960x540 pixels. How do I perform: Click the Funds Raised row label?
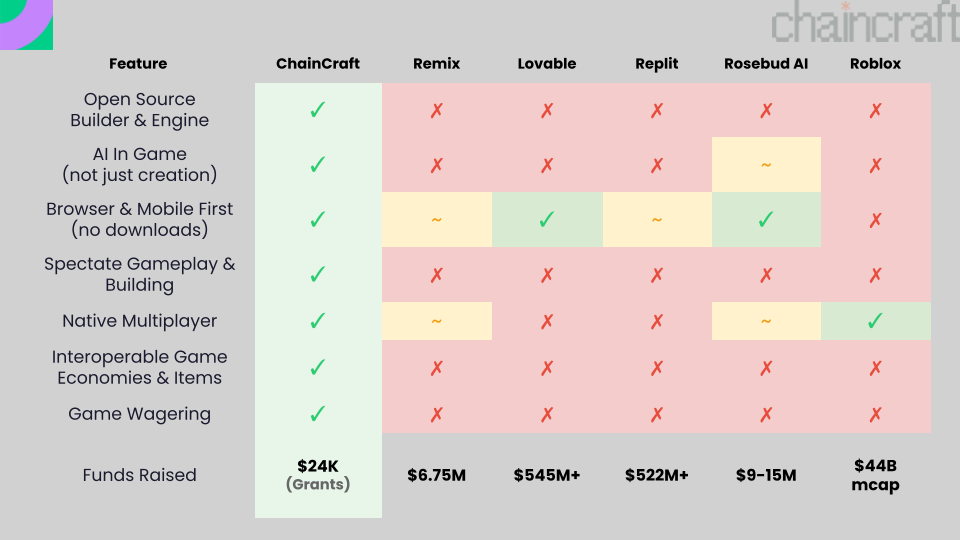coord(139,475)
